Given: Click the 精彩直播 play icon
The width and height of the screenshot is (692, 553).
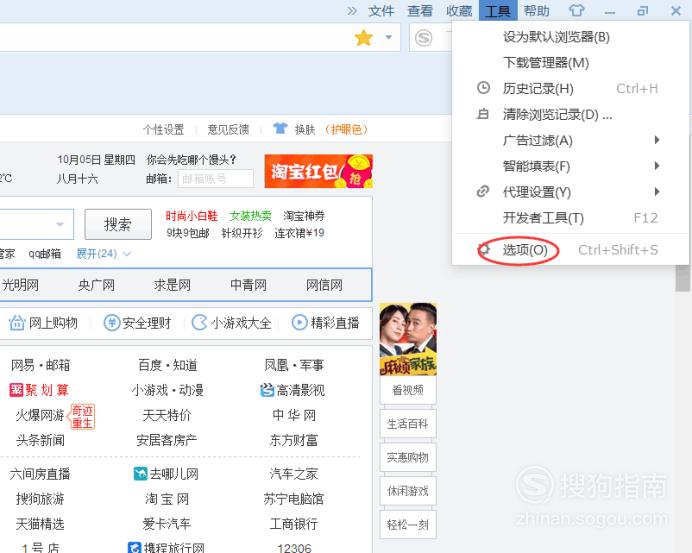Looking at the screenshot, I should click(x=300, y=323).
